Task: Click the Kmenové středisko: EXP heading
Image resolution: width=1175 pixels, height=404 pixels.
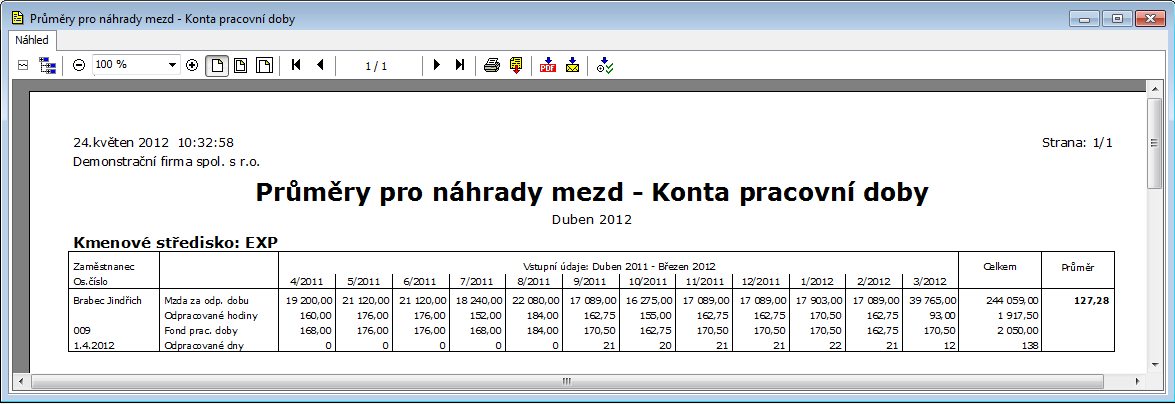Action: point(176,241)
